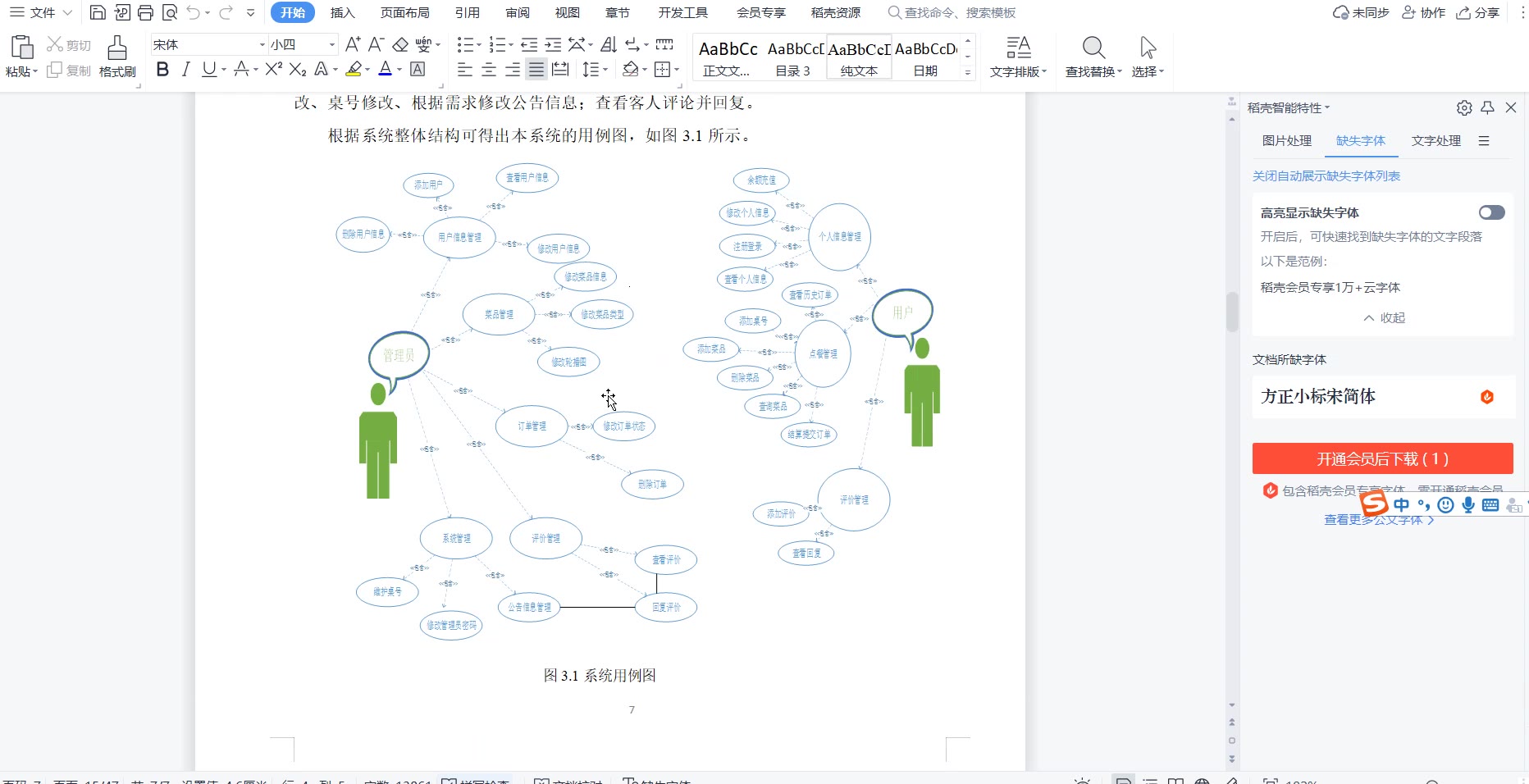Switch to the Text Processing panel tab
This screenshot has height=784, width=1529.
pos(1436,140)
